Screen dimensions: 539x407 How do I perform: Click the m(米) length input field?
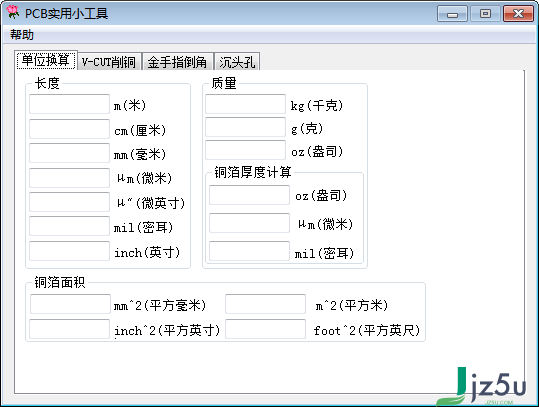(69, 104)
